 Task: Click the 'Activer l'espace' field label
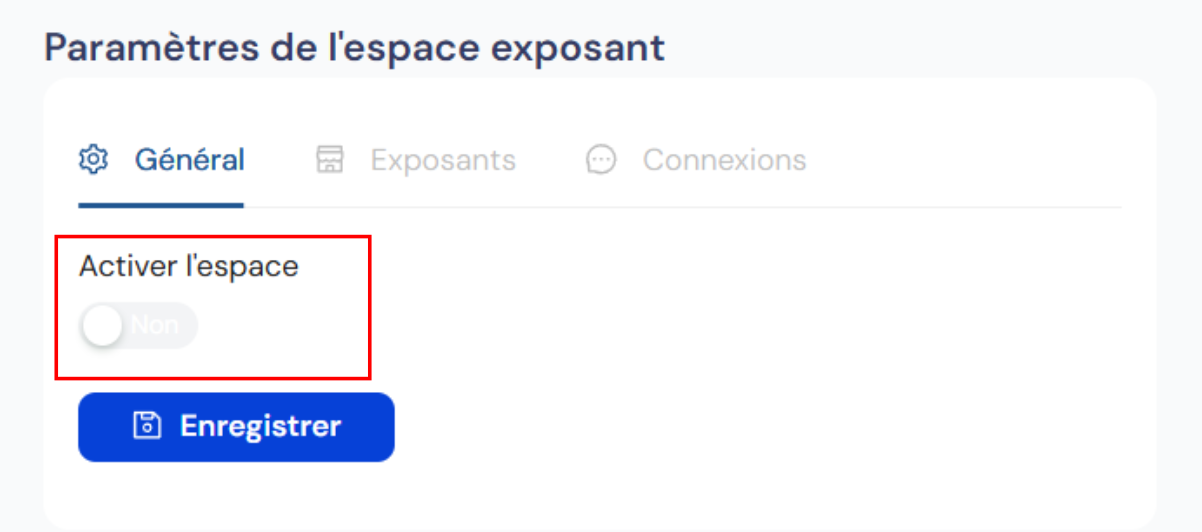tap(188, 267)
